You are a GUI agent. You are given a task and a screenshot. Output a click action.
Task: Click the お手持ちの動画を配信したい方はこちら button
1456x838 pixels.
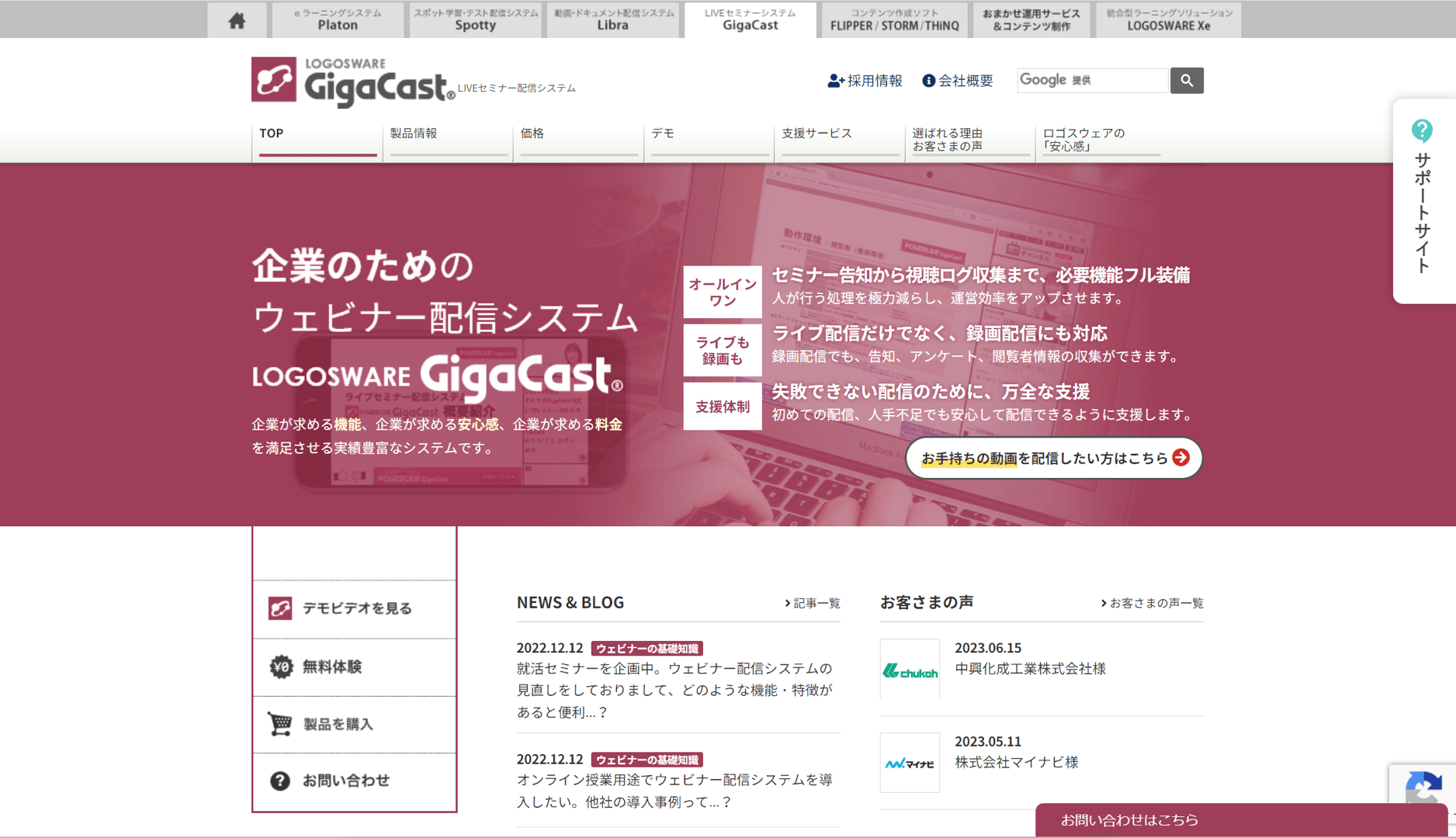point(1053,458)
